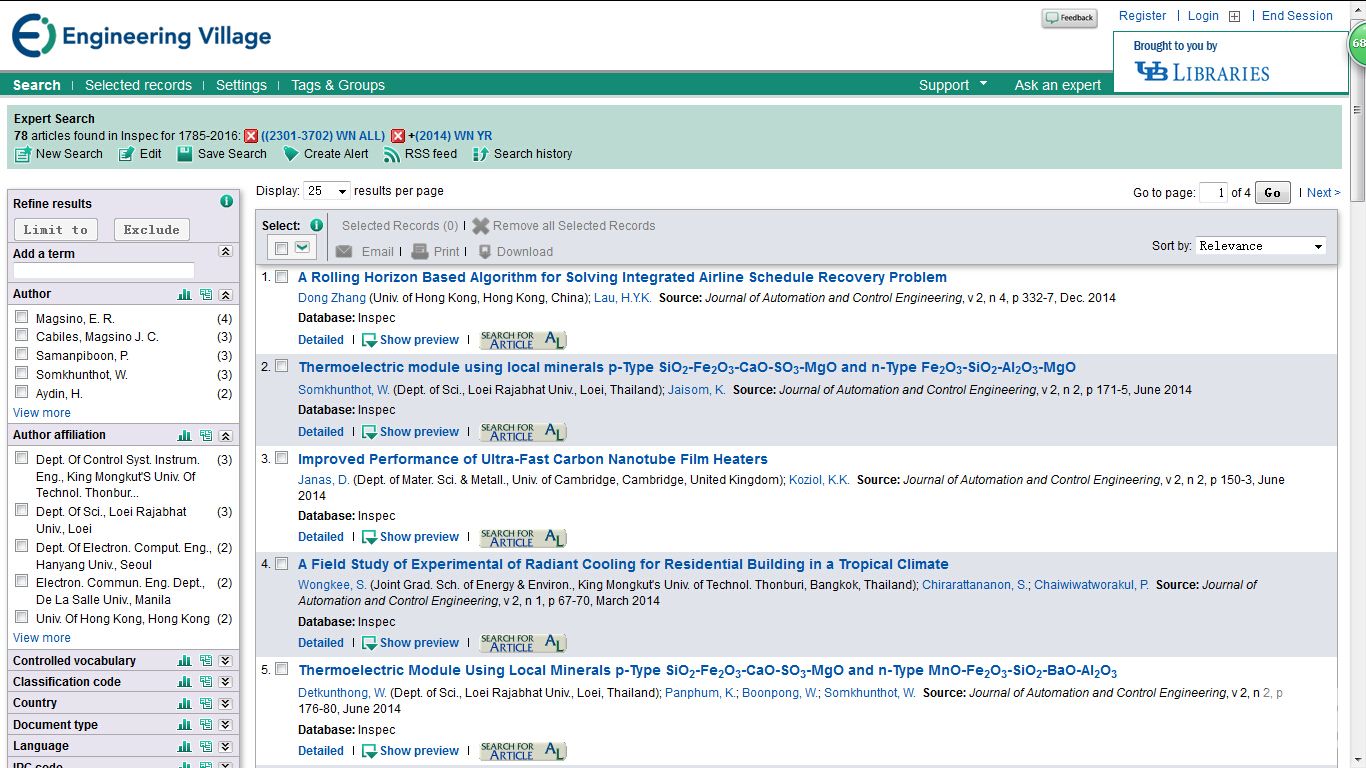
Task: Collapse the Author facet section
Action: point(226,295)
